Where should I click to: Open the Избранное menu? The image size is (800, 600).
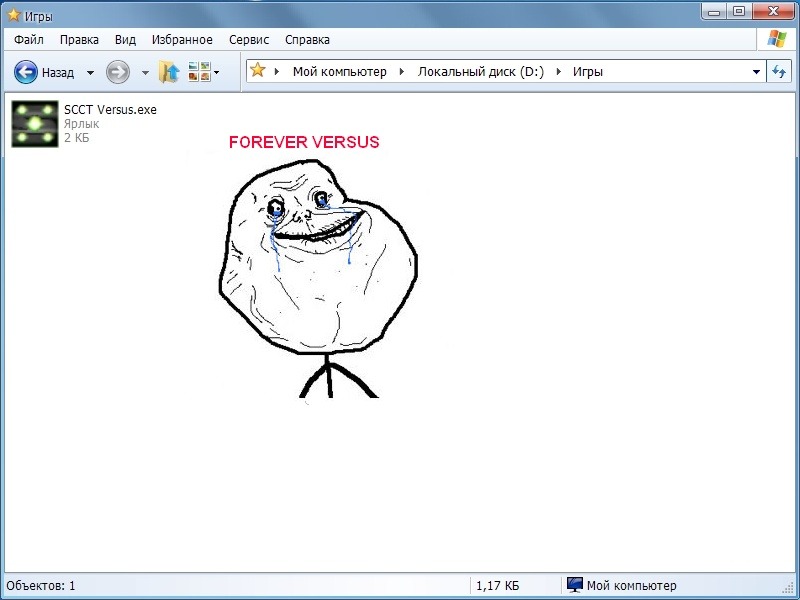[182, 40]
